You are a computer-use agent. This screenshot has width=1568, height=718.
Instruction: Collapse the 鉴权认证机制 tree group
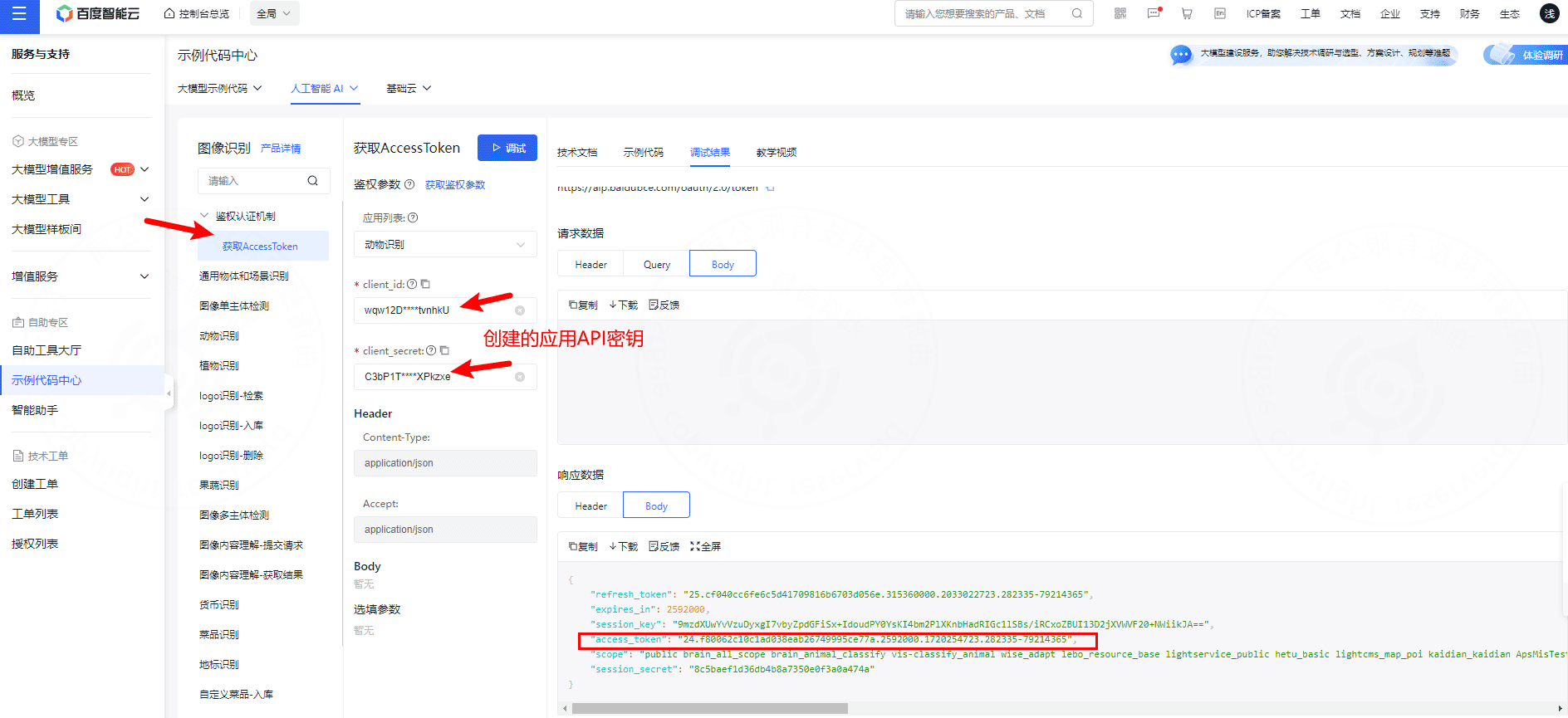(x=204, y=216)
